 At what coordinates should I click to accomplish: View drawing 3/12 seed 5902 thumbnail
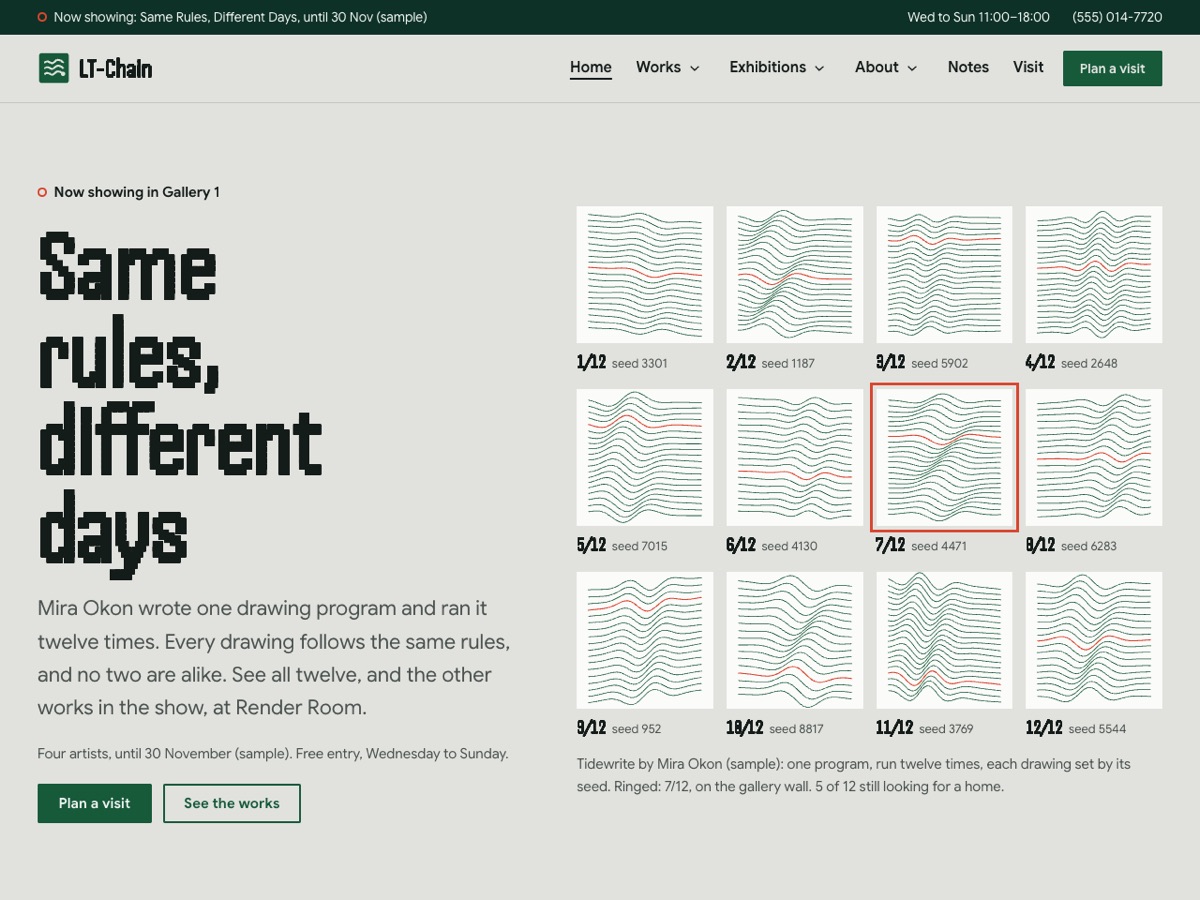[944, 274]
